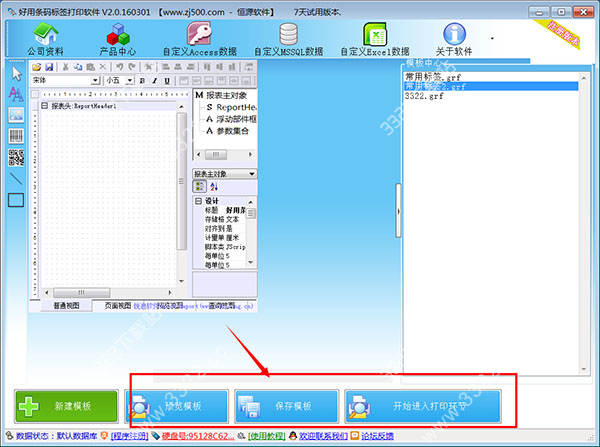The width and height of the screenshot is (600, 447).
Task: Open 自定义Access数据
Action: click(199, 39)
